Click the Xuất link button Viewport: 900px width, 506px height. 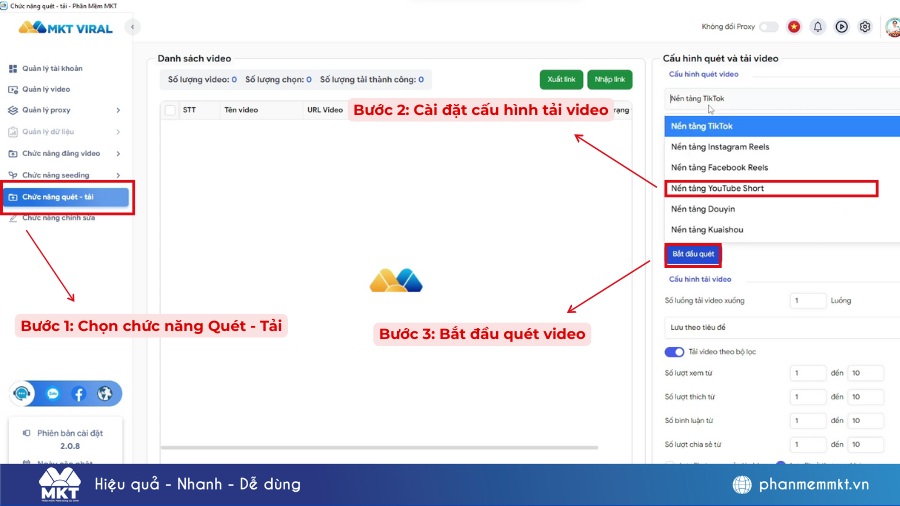[x=561, y=79]
